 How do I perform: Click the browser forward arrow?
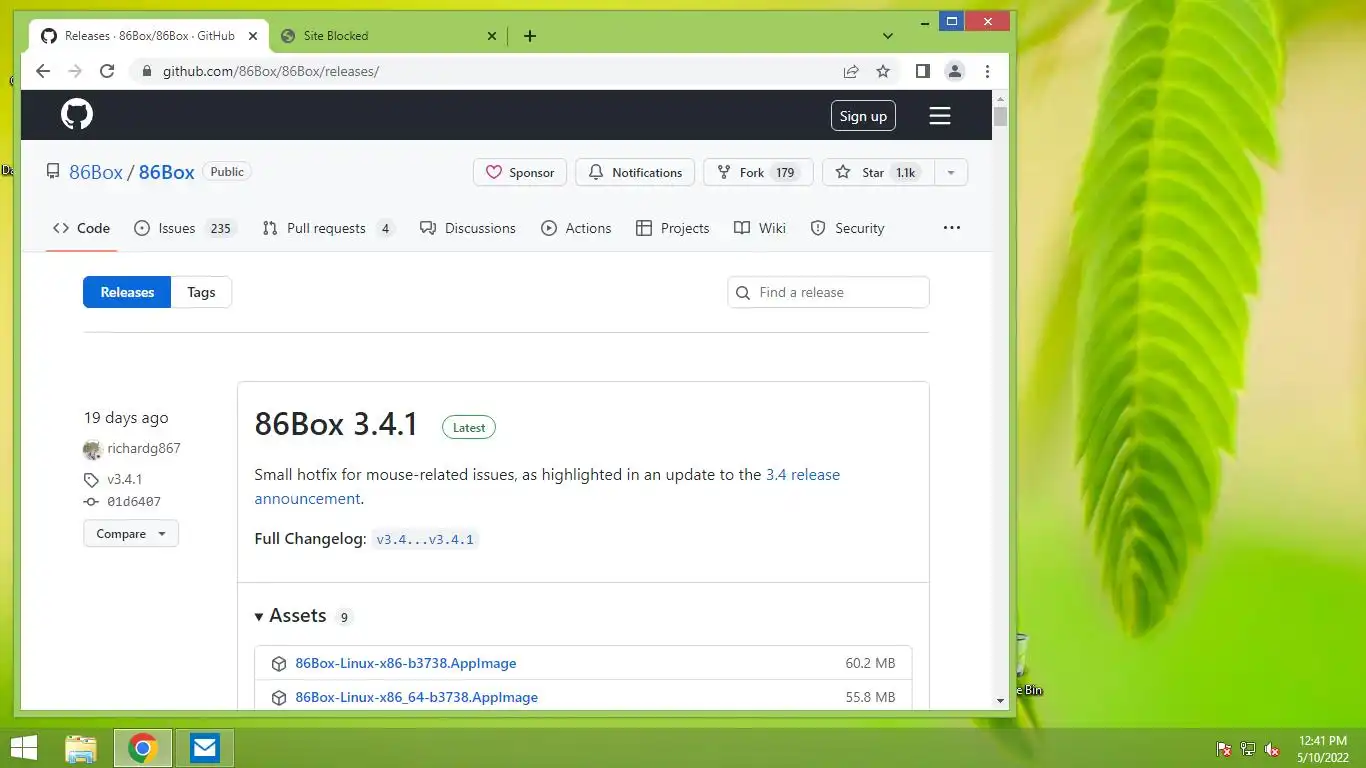(x=75, y=71)
